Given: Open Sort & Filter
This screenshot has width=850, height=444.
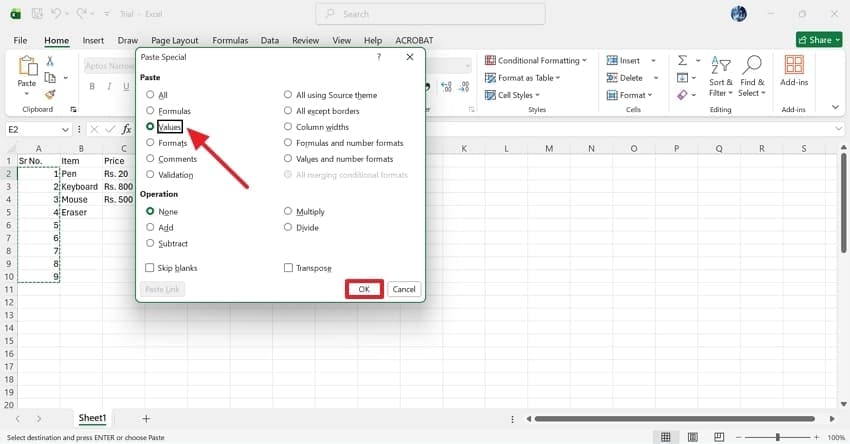Looking at the screenshot, I should 720,76.
